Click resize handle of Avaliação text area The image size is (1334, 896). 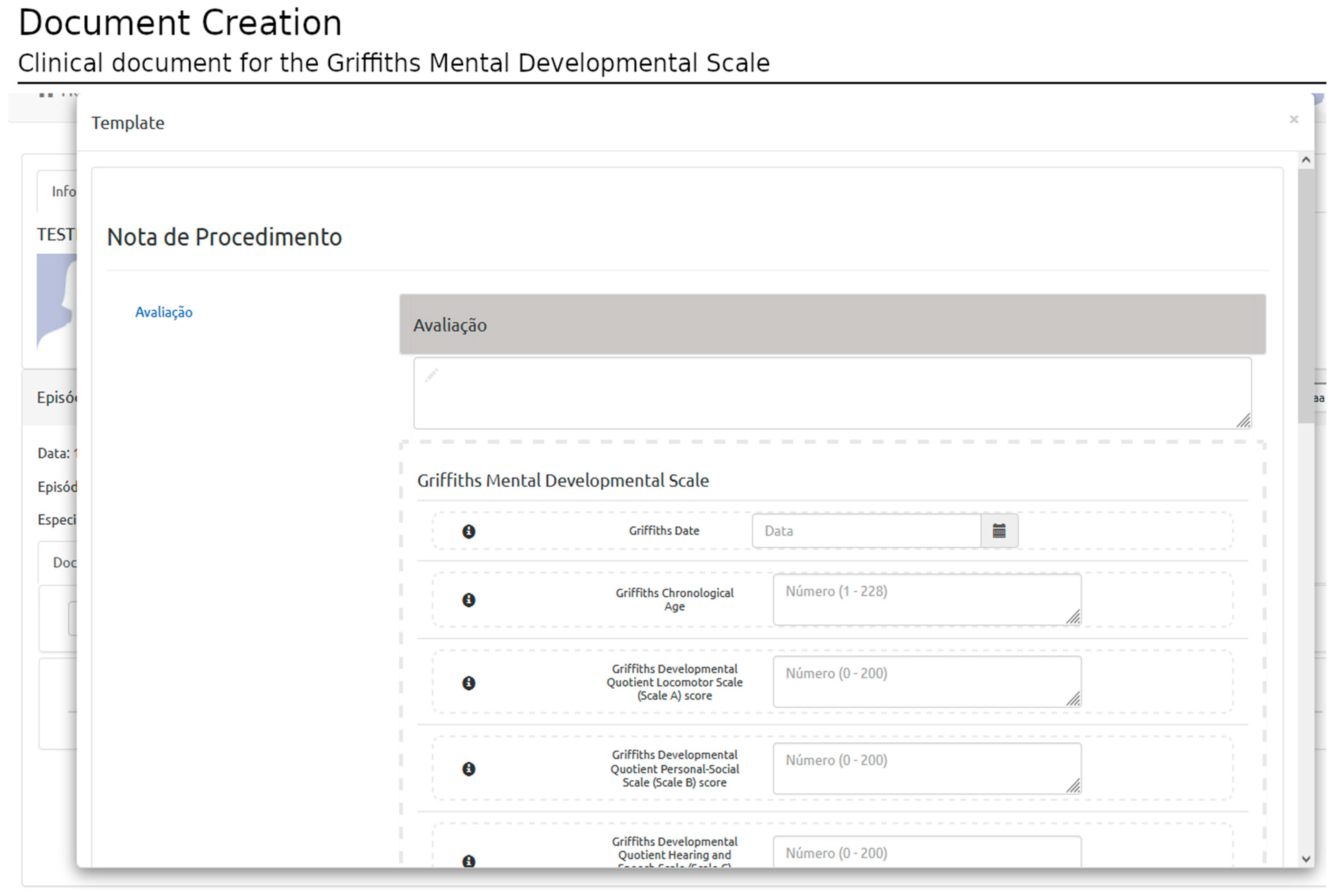[x=1244, y=421]
